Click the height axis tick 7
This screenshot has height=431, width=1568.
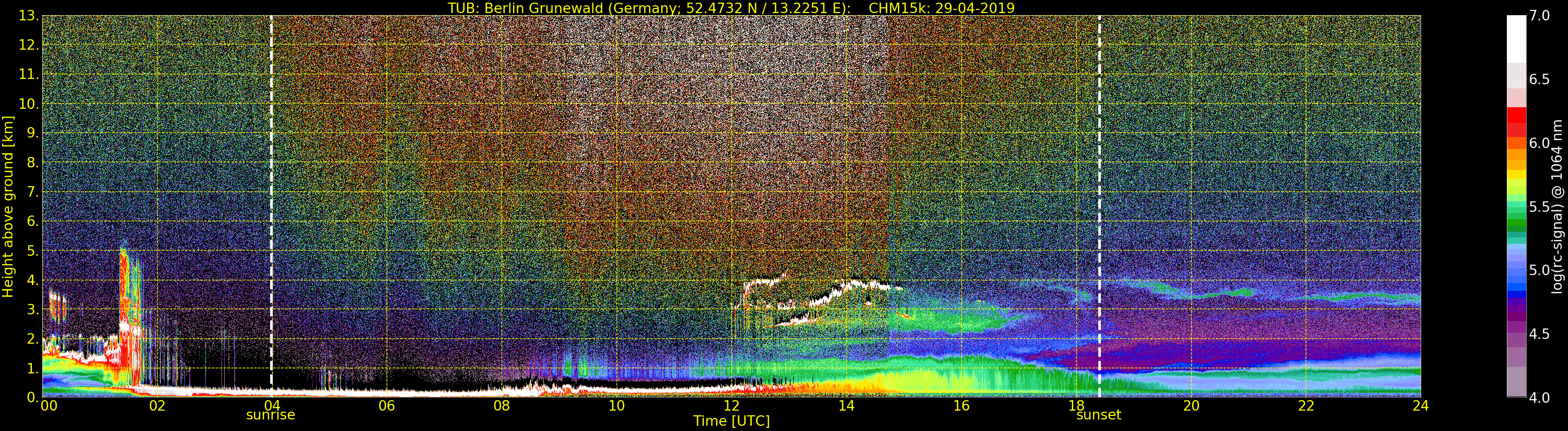click(33, 192)
